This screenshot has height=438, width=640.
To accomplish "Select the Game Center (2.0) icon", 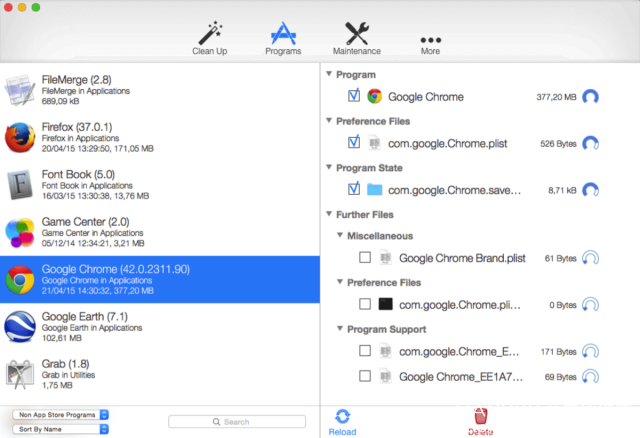I will click(x=20, y=232).
